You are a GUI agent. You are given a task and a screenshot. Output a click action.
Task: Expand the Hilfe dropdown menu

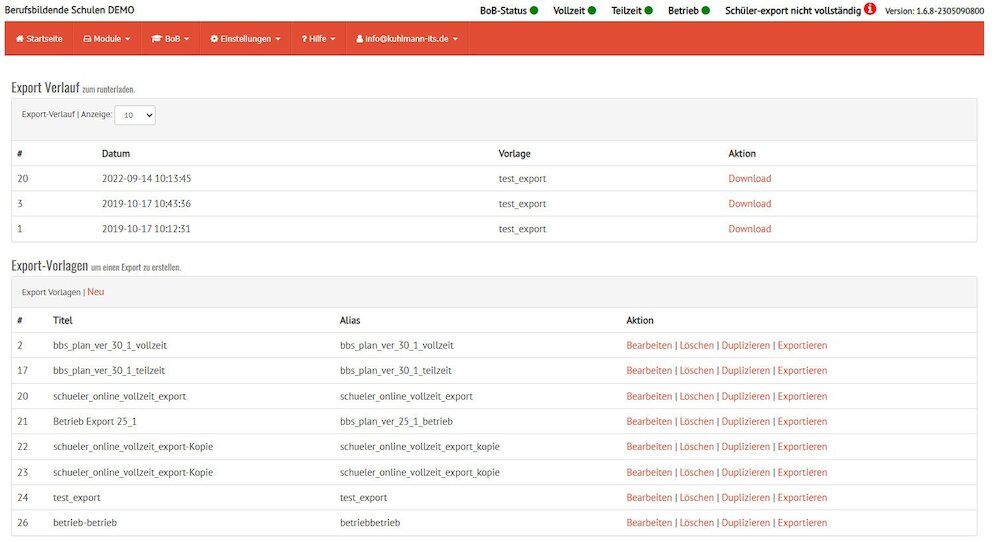point(318,39)
